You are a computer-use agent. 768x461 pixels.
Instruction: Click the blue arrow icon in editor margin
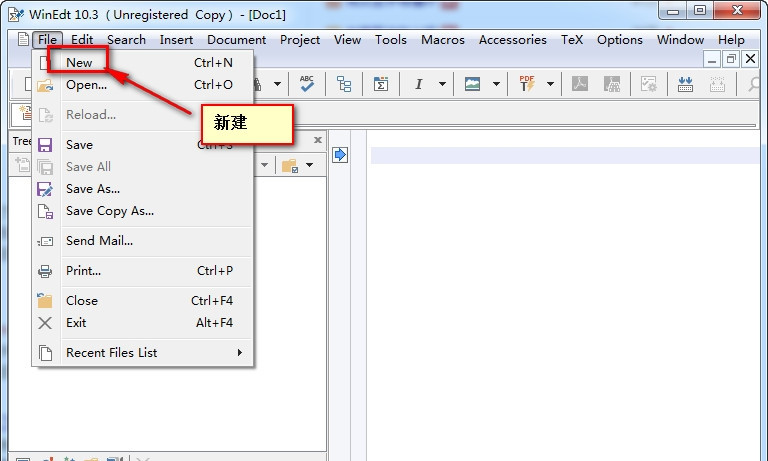click(339, 155)
